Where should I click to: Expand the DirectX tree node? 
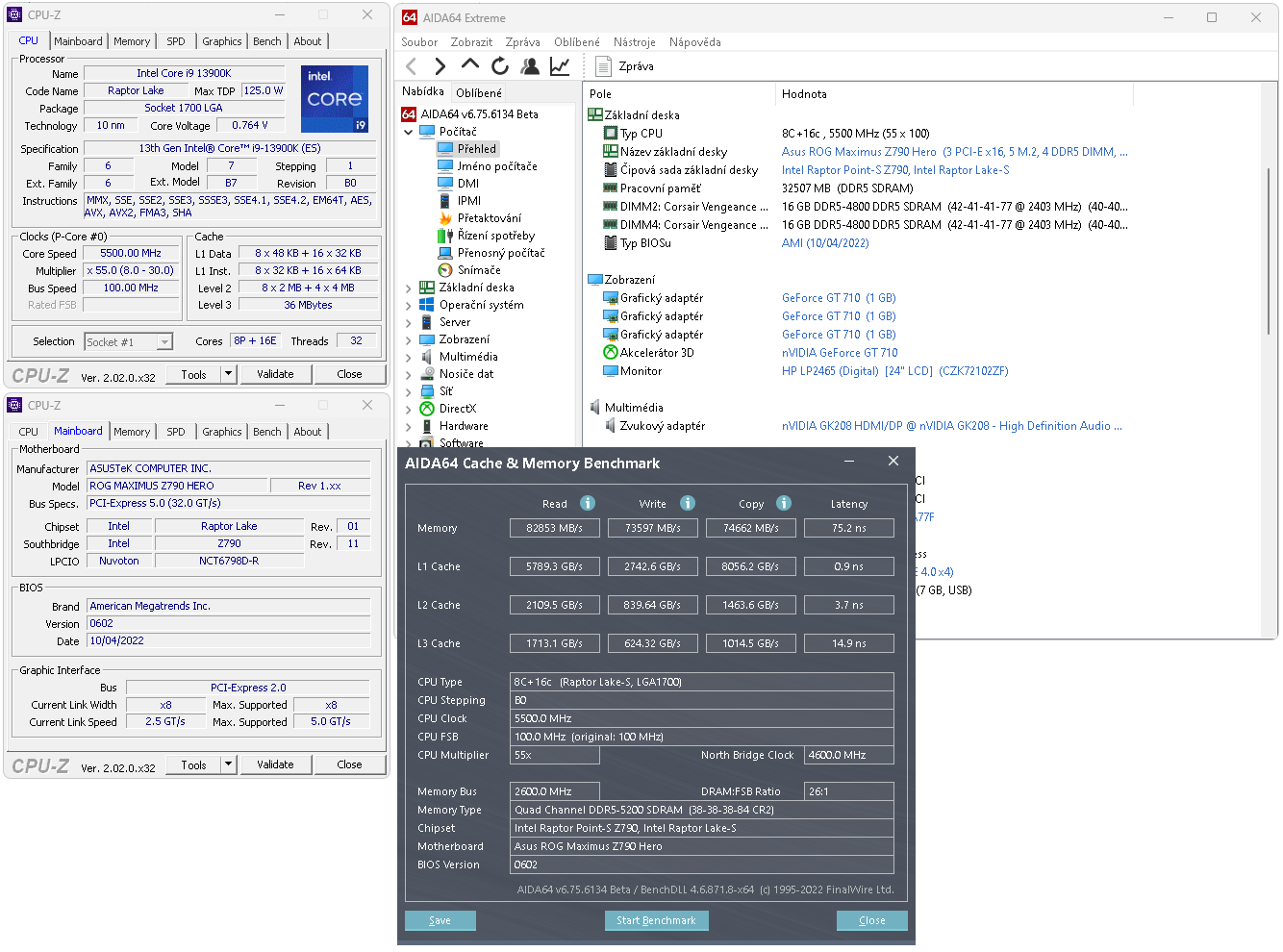(408, 409)
